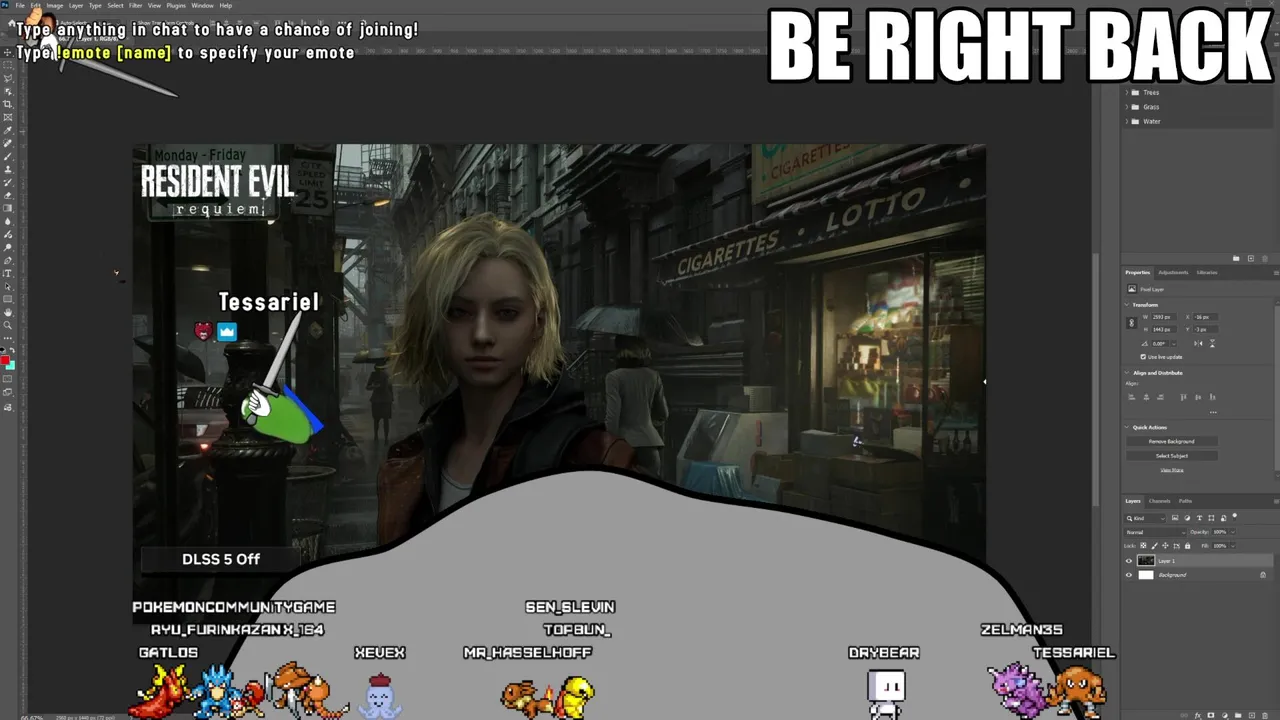Image resolution: width=1280 pixels, height=720 pixels.
Task: Select the Path Selection tool
Action: pos(7,286)
